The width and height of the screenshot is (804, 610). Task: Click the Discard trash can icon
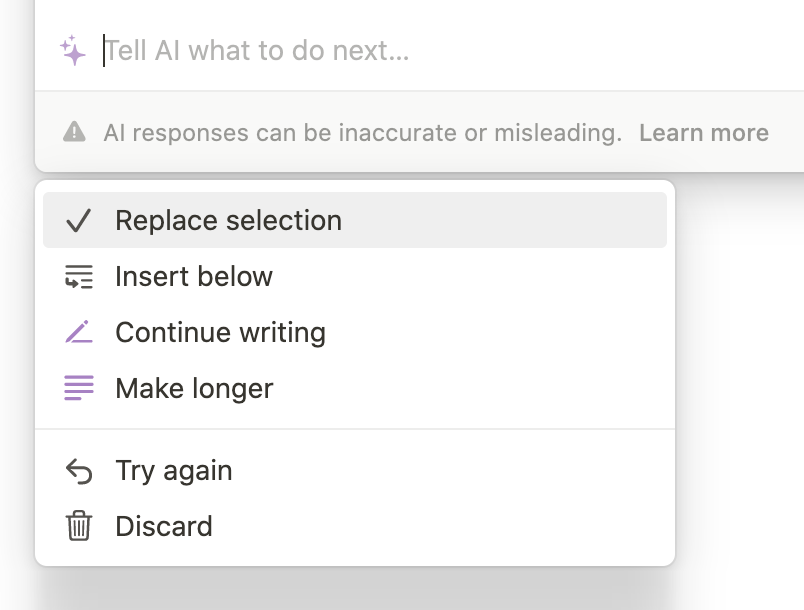coord(78,526)
